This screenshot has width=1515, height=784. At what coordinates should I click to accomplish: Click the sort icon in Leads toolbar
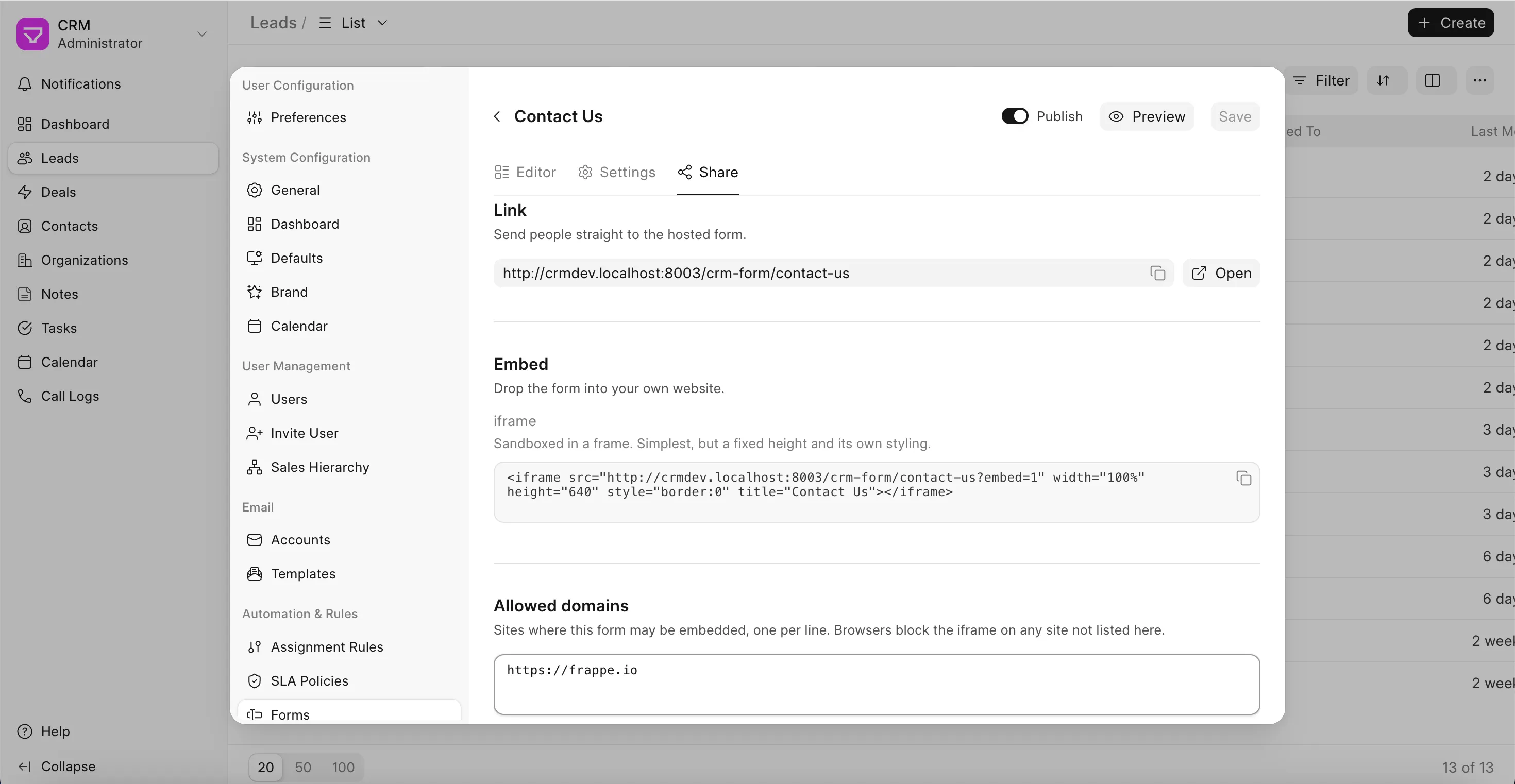click(1383, 80)
